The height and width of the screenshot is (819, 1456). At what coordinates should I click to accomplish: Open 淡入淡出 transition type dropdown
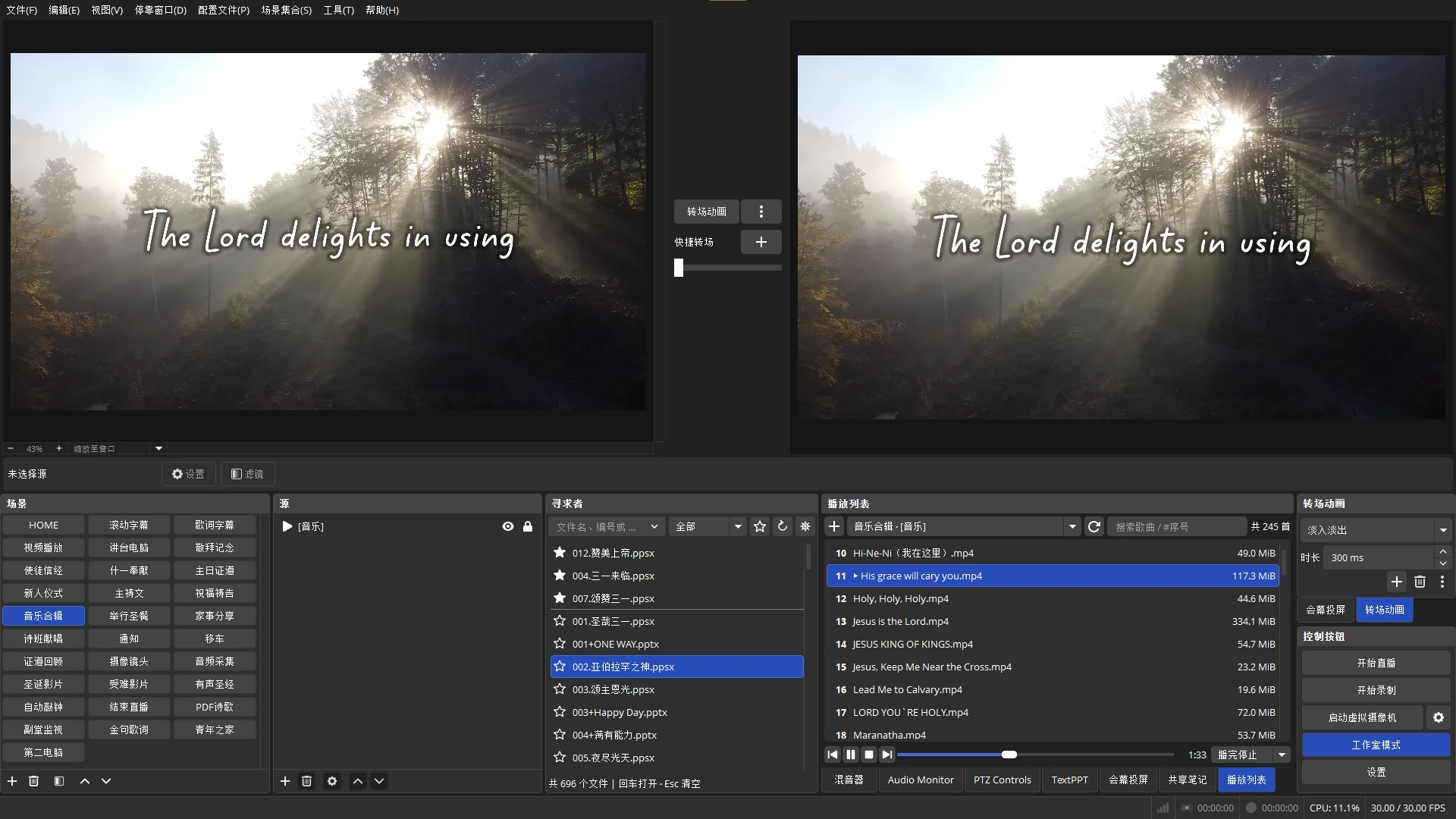[1376, 530]
